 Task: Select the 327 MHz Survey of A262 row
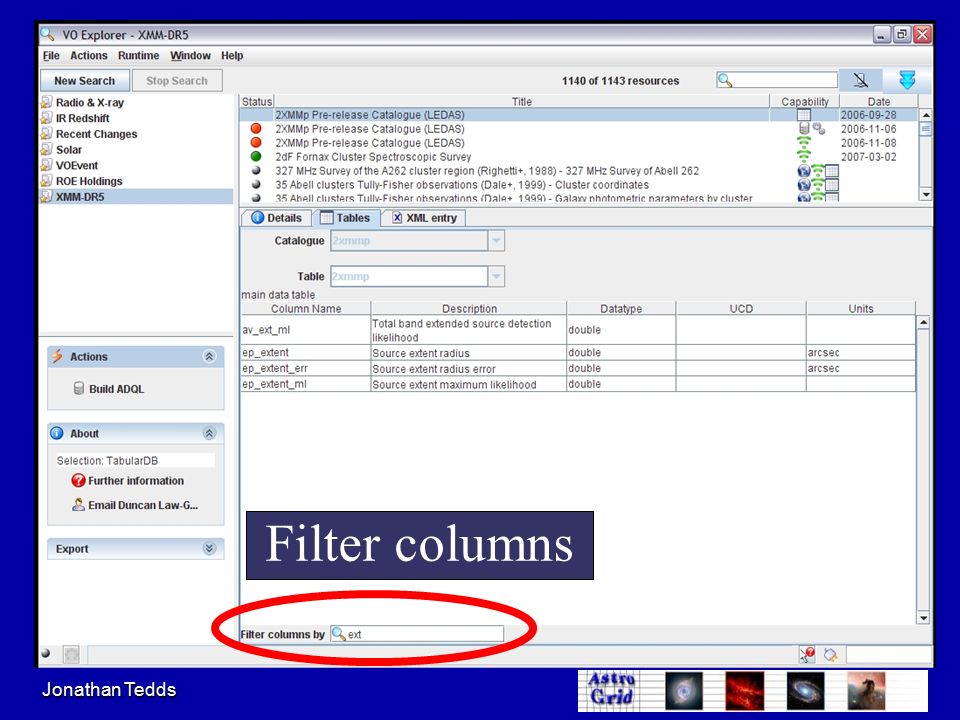tap(579, 171)
